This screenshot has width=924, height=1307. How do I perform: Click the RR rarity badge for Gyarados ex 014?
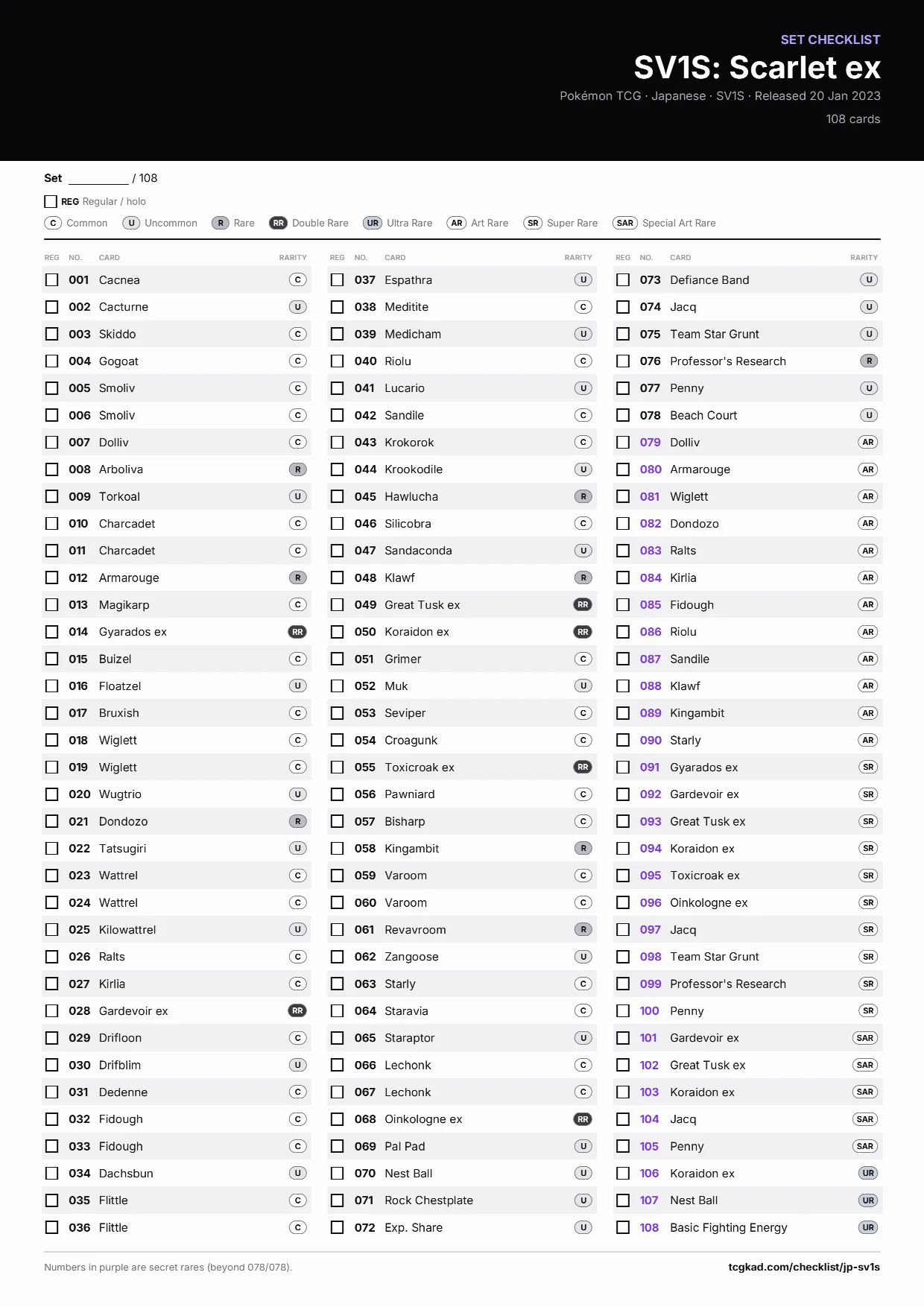pyautogui.click(x=297, y=632)
